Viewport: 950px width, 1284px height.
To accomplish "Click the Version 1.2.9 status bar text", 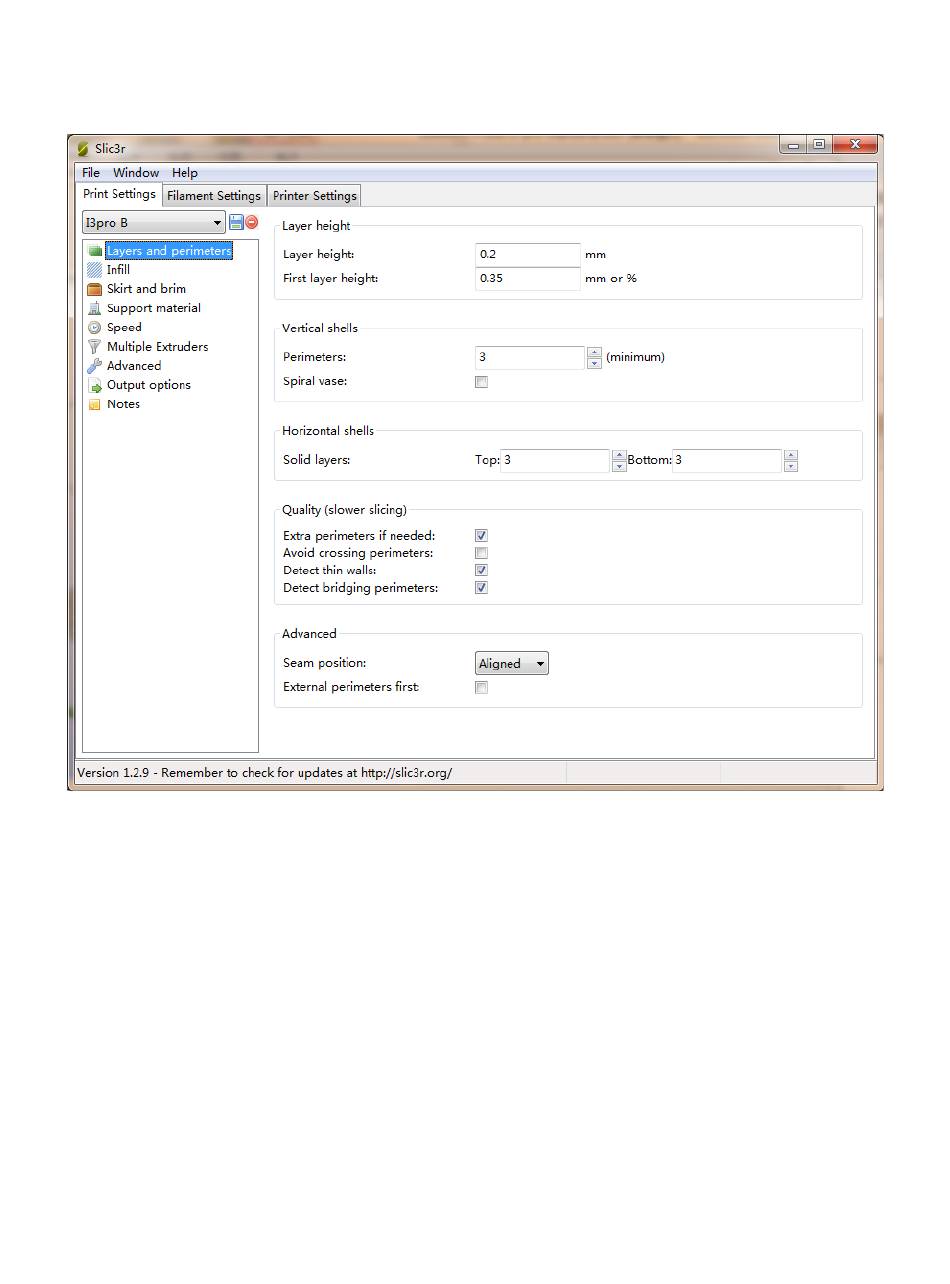I will [x=265, y=773].
